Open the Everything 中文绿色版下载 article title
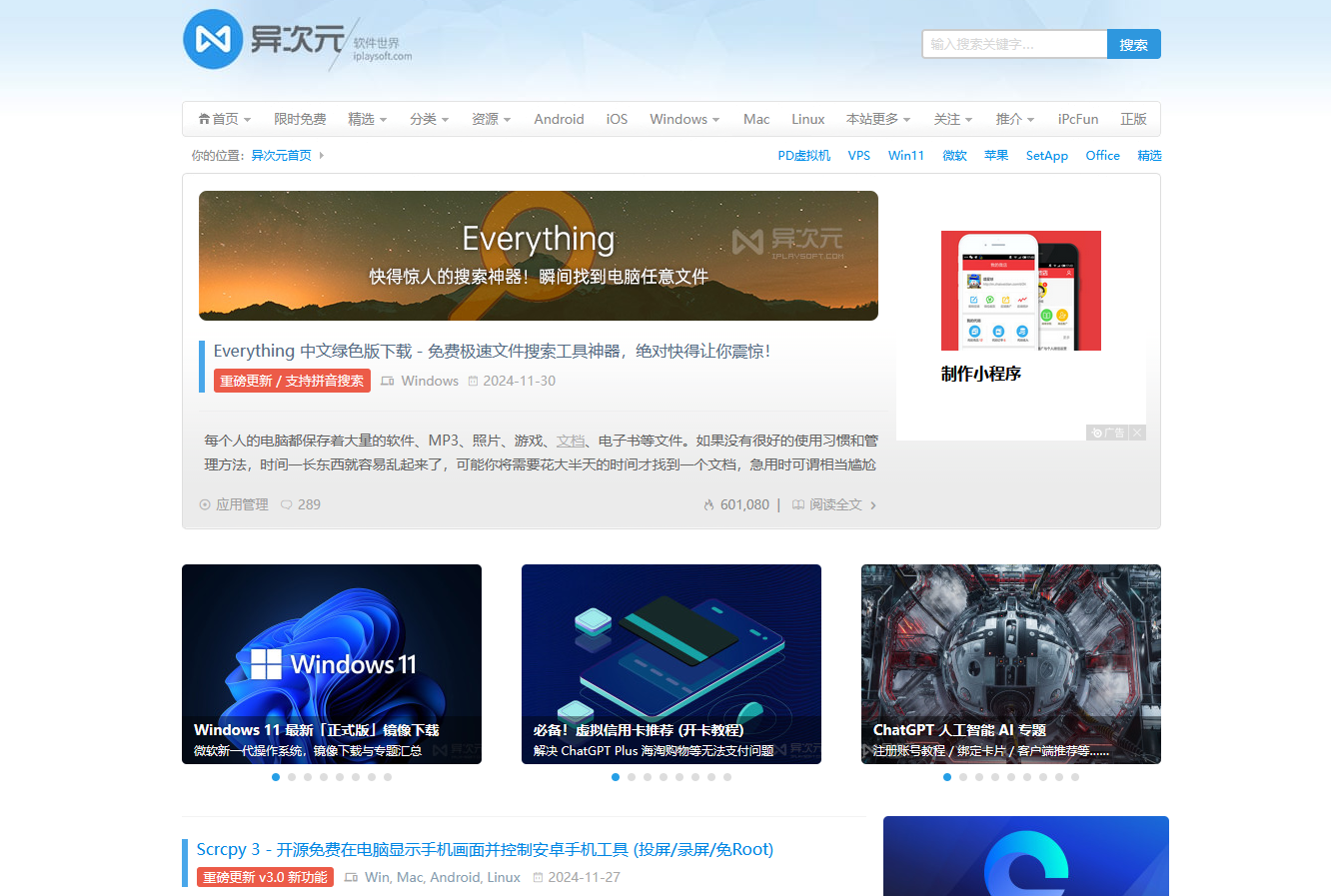The width and height of the screenshot is (1331, 896). (x=492, y=352)
